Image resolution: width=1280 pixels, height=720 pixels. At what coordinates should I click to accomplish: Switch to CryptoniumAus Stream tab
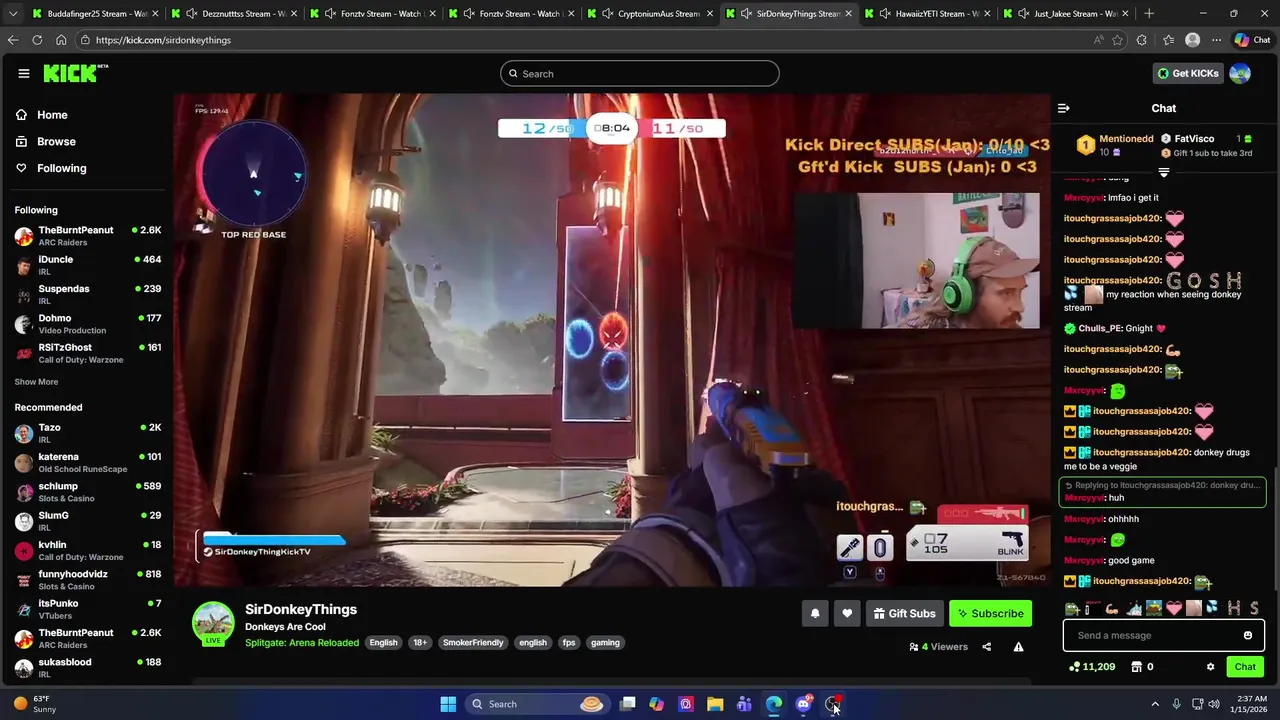coord(651,14)
